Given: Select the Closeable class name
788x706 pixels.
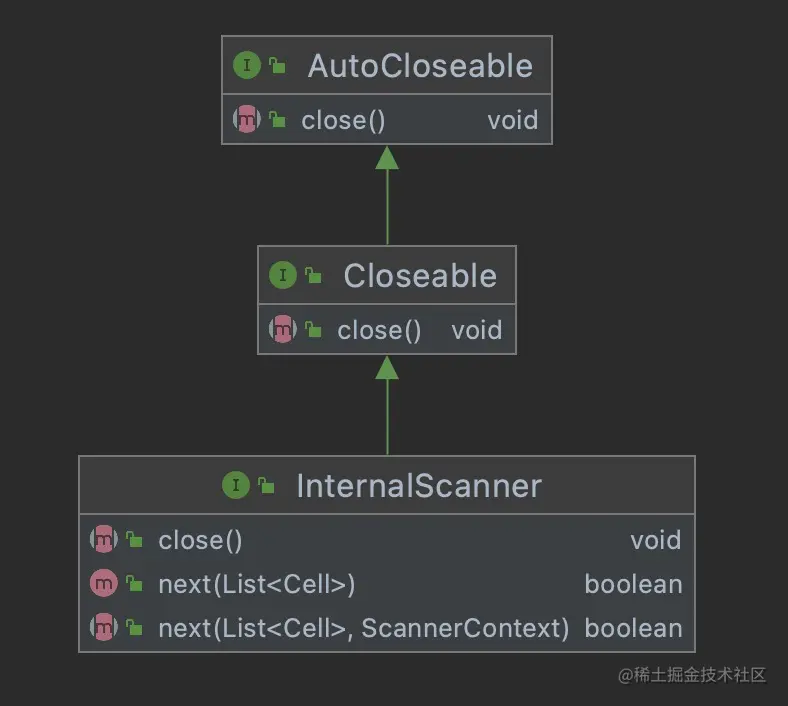Looking at the screenshot, I should (x=420, y=276).
